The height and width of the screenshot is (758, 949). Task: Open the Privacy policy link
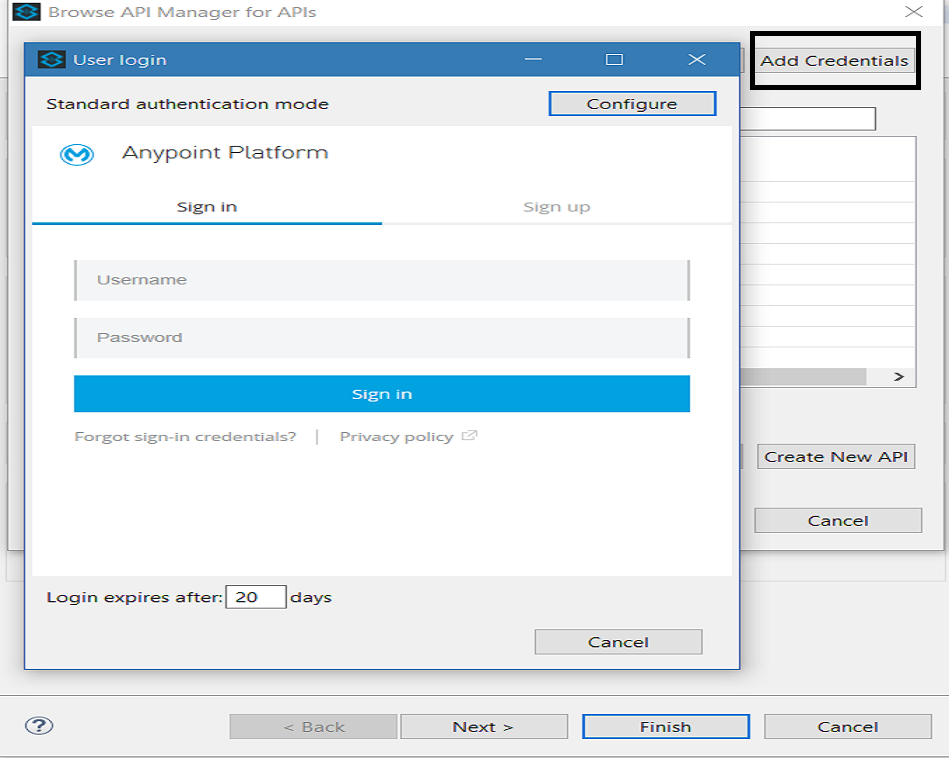coord(396,437)
